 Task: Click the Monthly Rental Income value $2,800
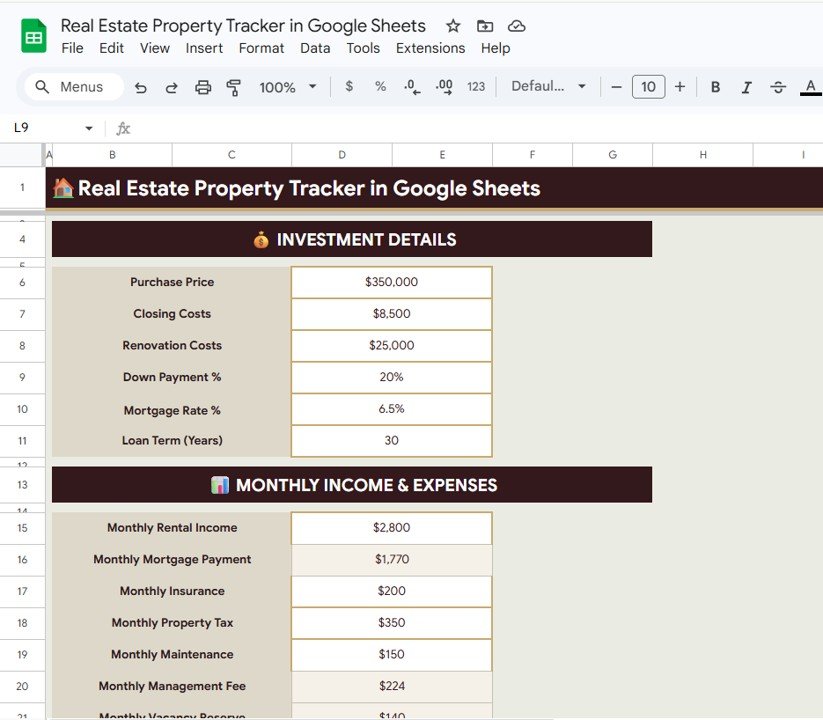pyautogui.click(x=392, y=528)
